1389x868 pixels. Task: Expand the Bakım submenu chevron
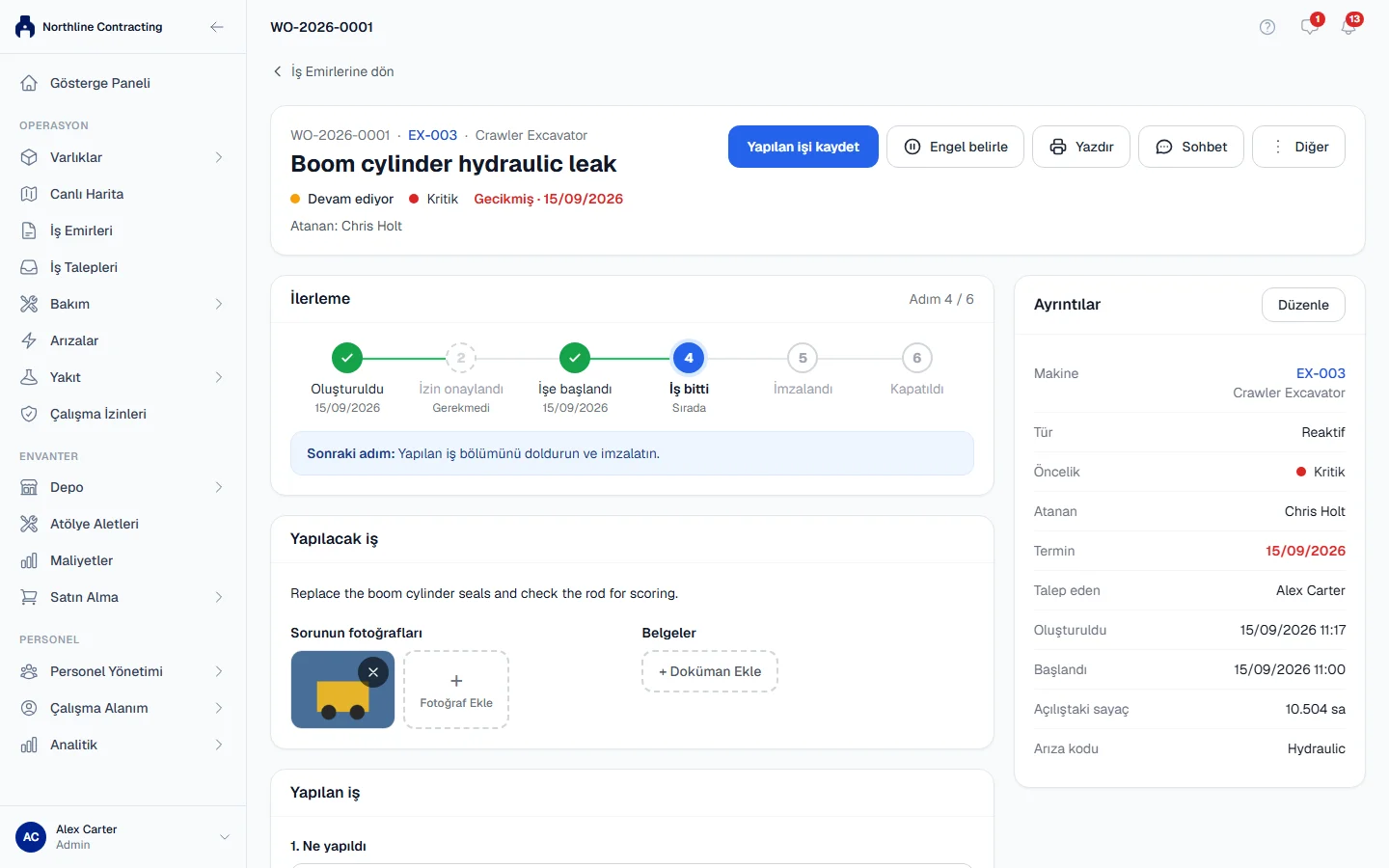click(x=219, y=304)
